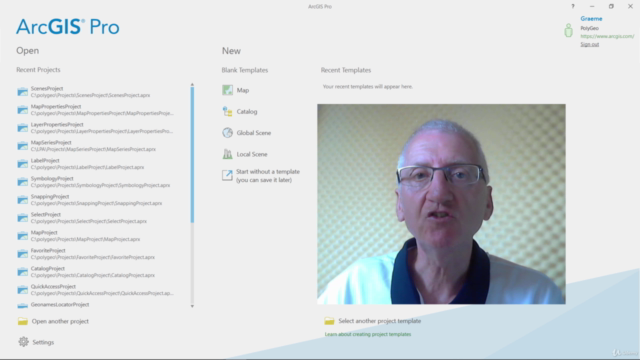Open ScenesProject from recent projects
This screenshot has height=360, width=640.
click(x=96, y=92)
